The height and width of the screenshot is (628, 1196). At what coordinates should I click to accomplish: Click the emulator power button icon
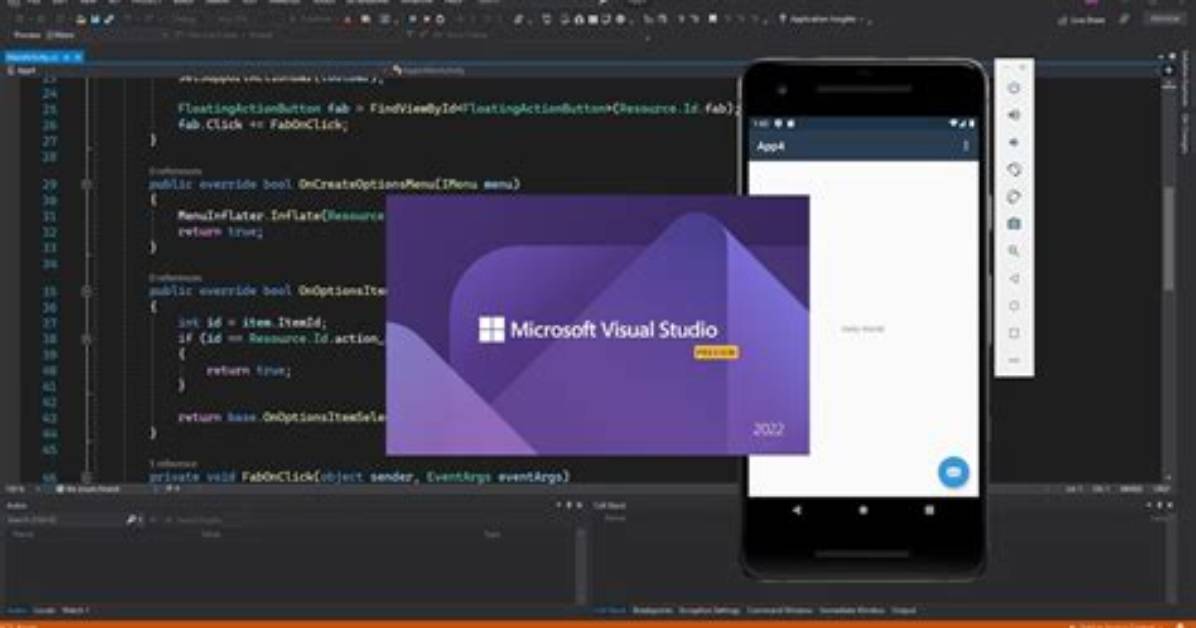point(1014,89)
